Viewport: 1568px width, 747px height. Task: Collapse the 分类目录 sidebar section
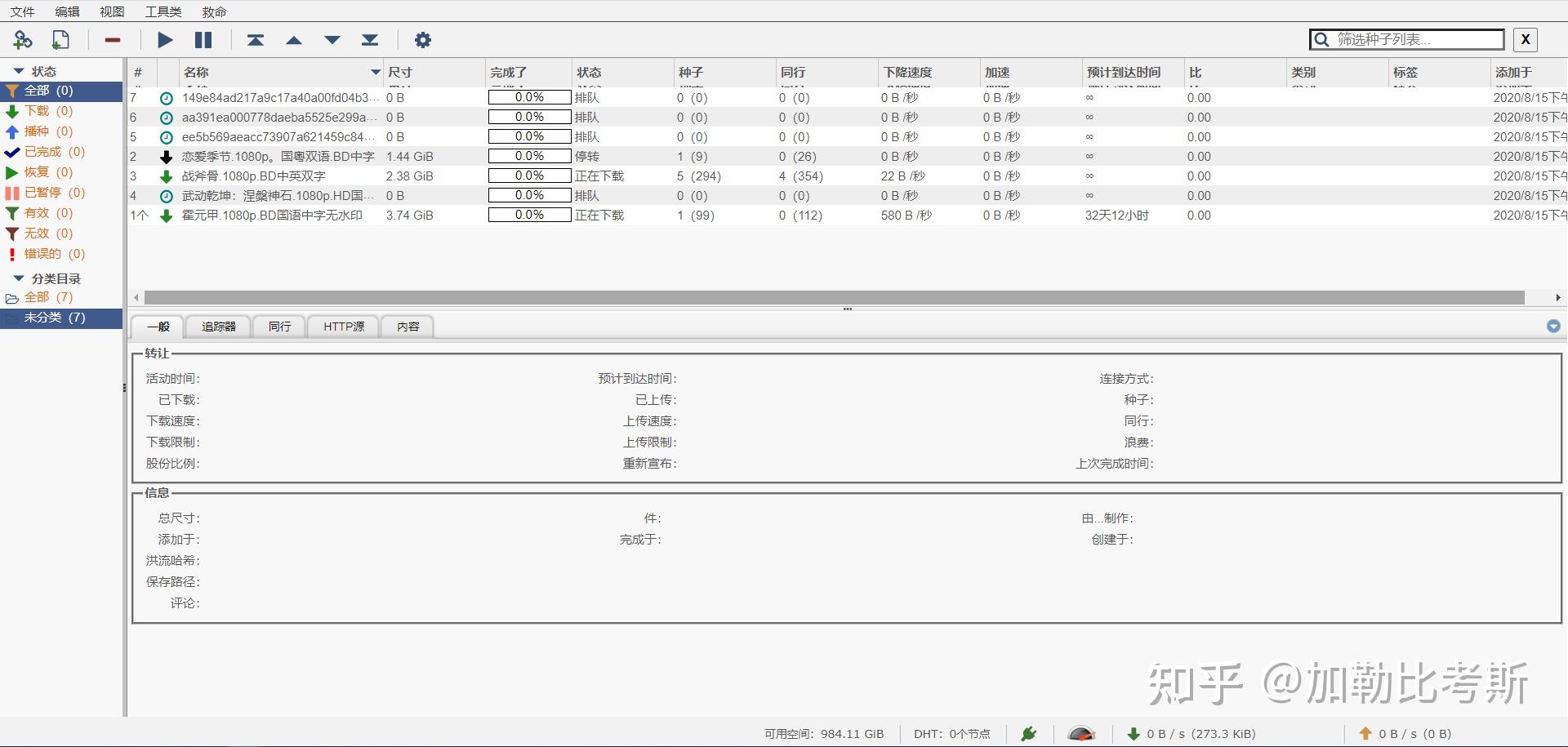(19, 278)
